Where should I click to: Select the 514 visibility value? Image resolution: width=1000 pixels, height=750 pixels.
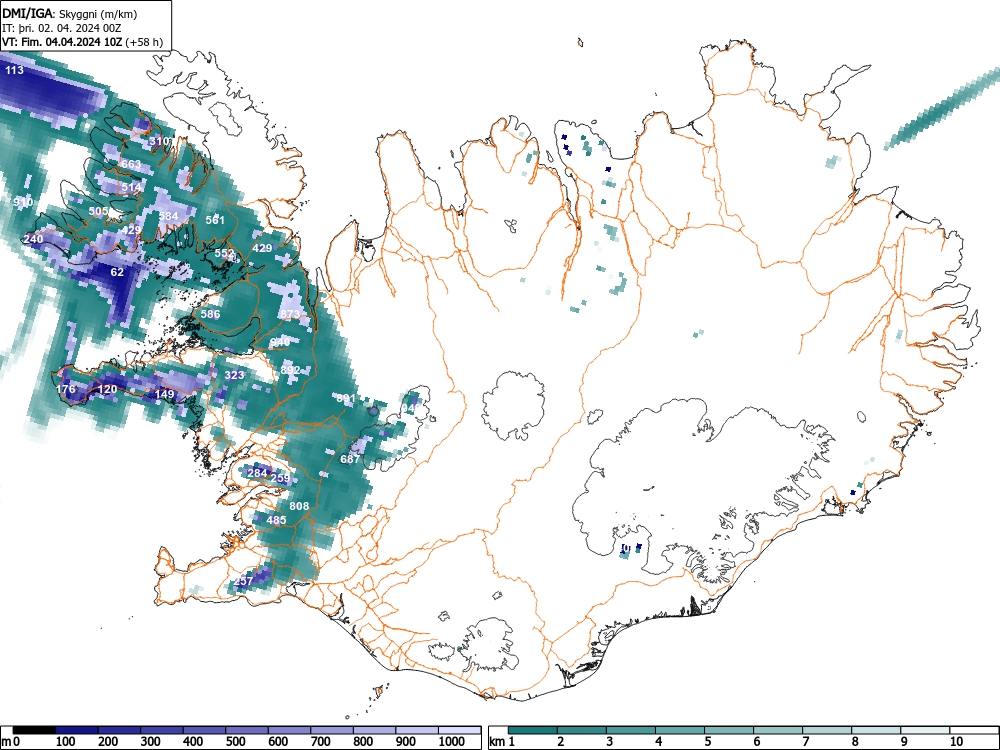131,188
